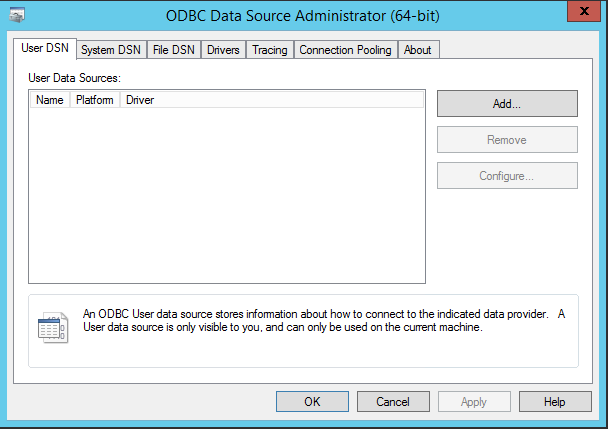This screenshot has width=608, height=429.
Task: Switch to the User DSN tab
Action: [x=44, y=48]
